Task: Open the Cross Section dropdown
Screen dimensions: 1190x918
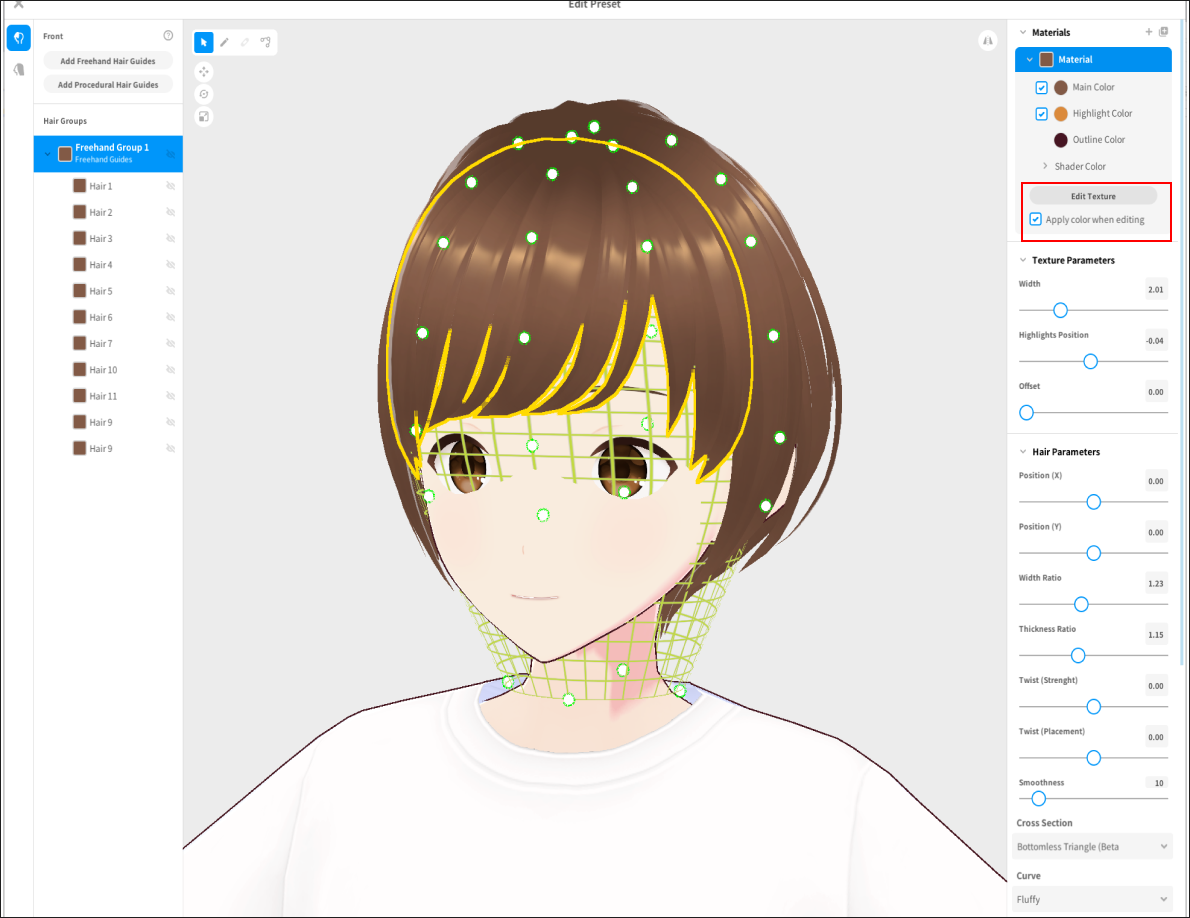Action: pos(1092,846)
